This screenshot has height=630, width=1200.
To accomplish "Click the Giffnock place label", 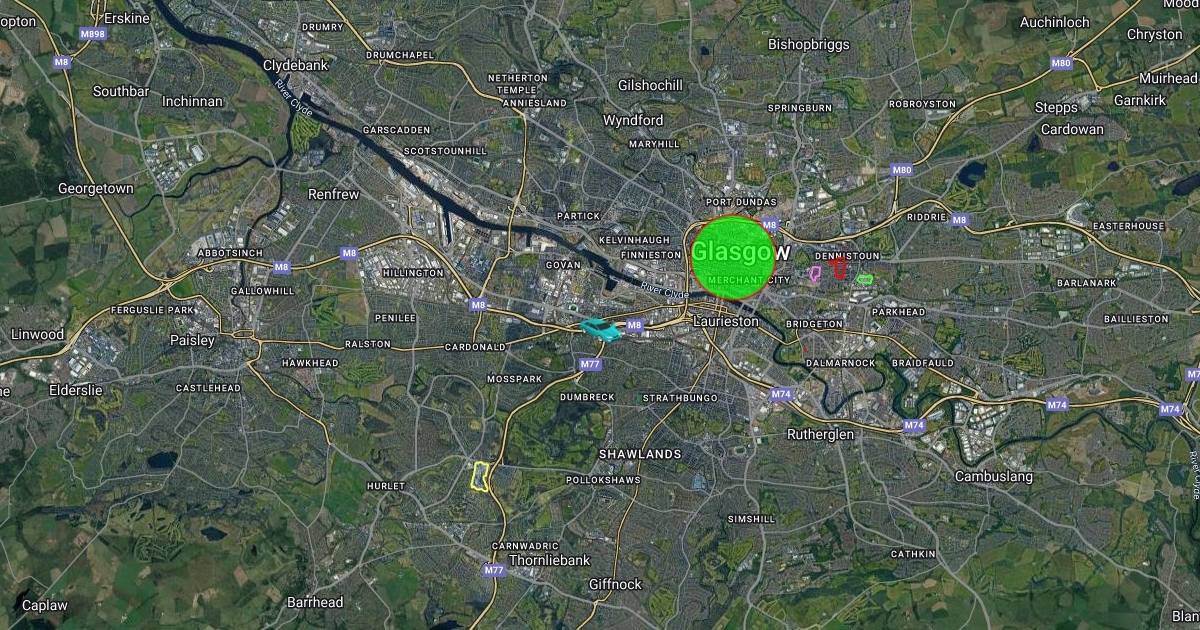I will click(615, 584).
